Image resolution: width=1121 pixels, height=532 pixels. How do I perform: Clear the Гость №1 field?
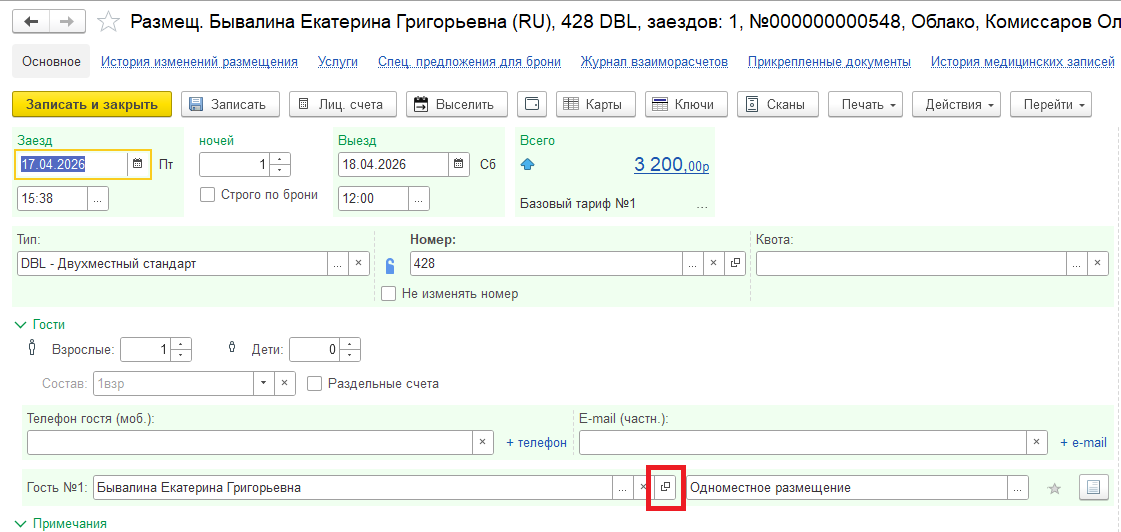641,488
